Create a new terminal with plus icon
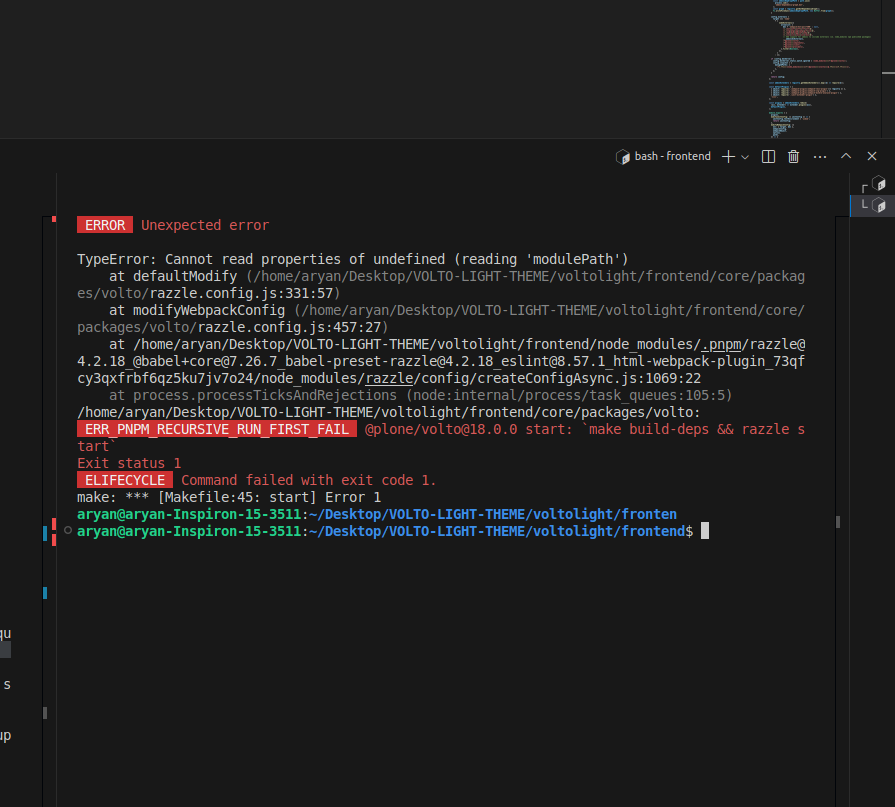895x807 pixels. click(x=728, y=156)
